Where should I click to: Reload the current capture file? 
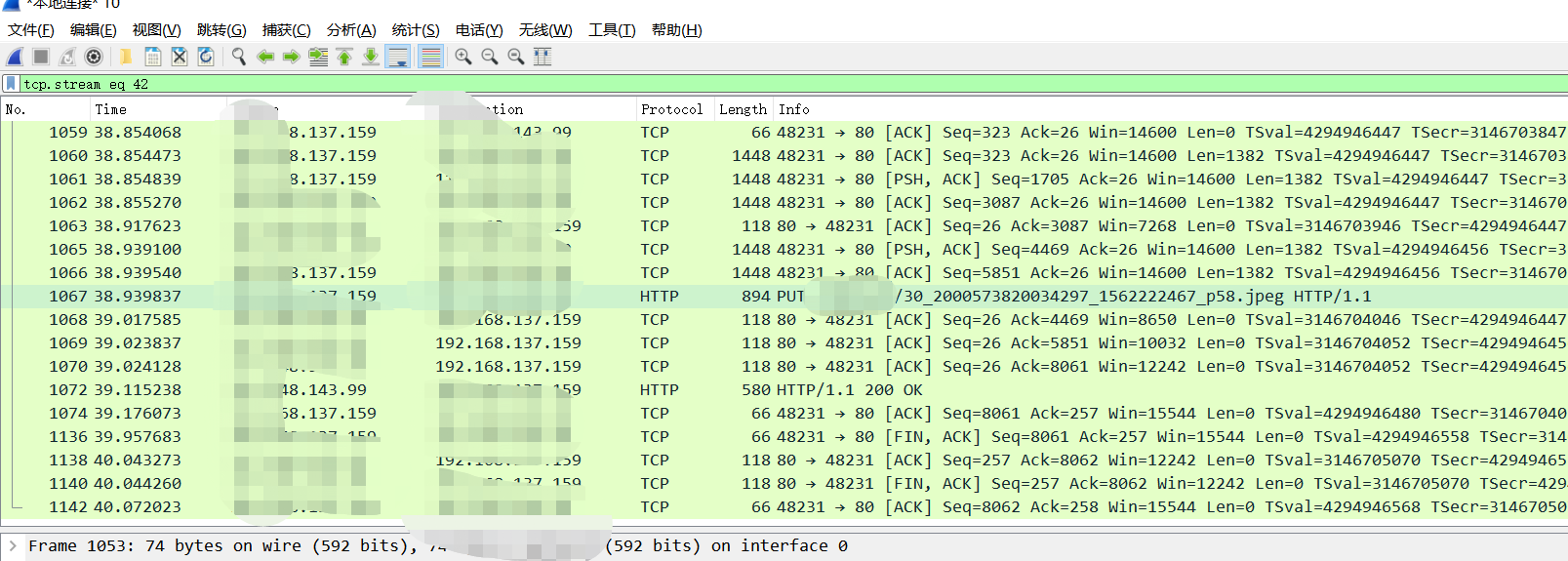[206, 57]
